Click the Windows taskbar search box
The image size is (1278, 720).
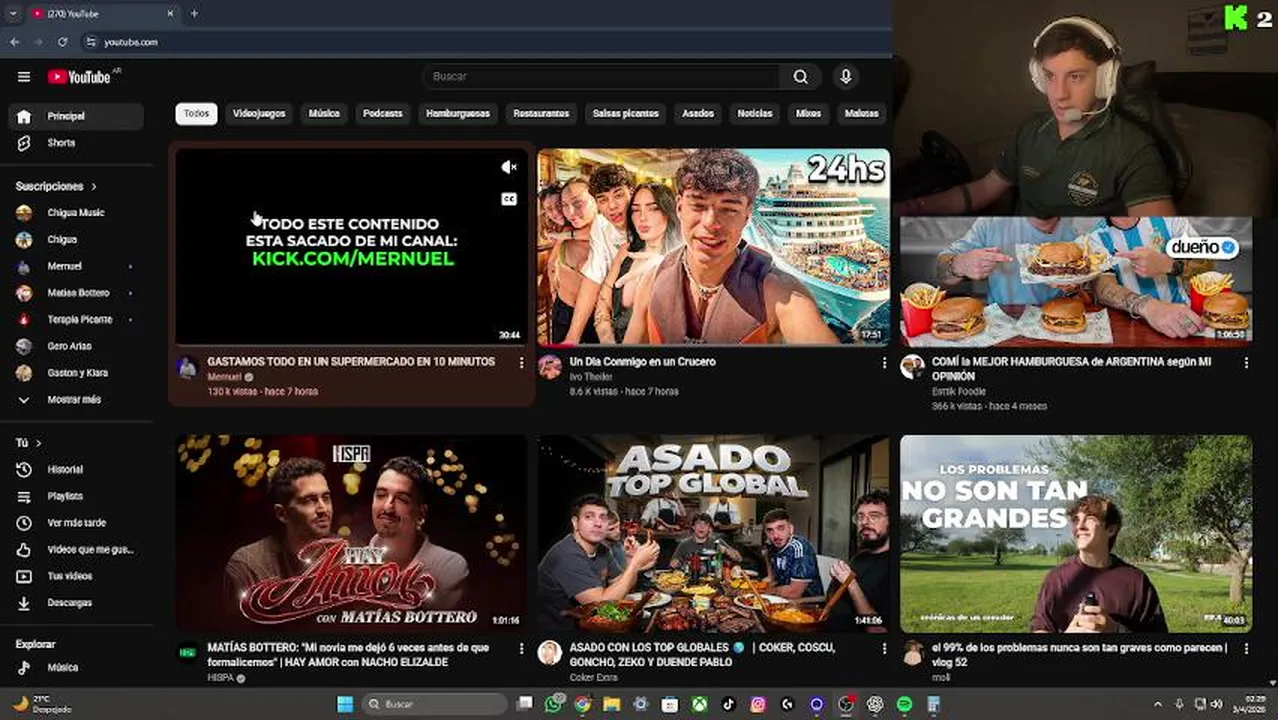point(434,704)
